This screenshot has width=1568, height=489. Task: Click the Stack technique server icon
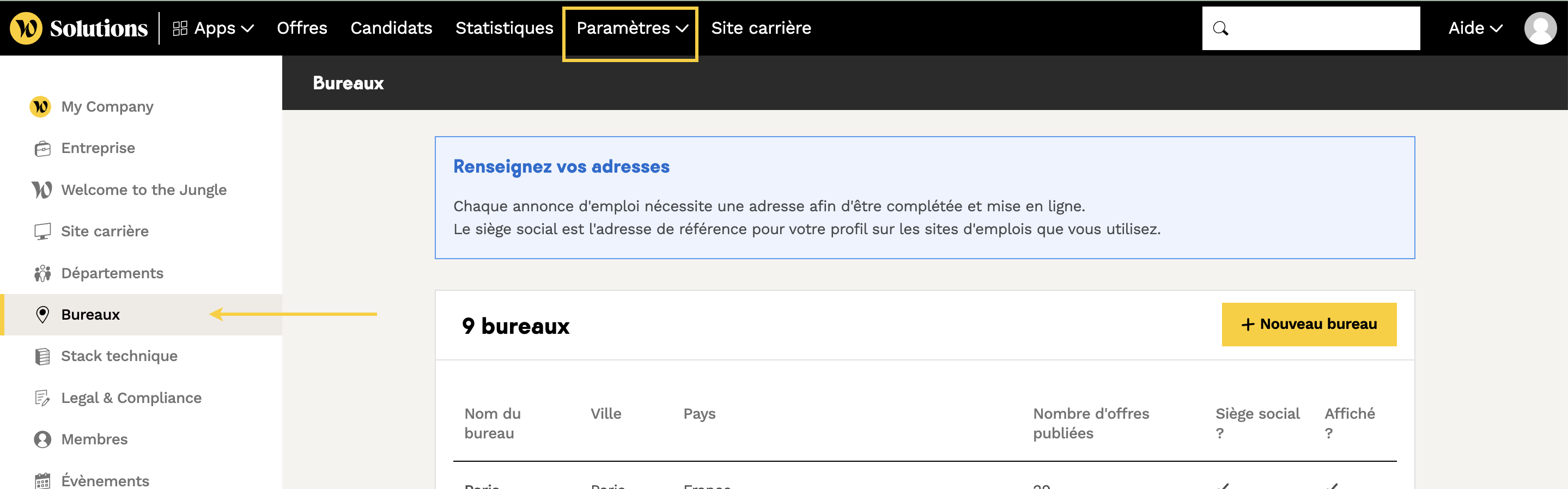[x=42, y=357]
